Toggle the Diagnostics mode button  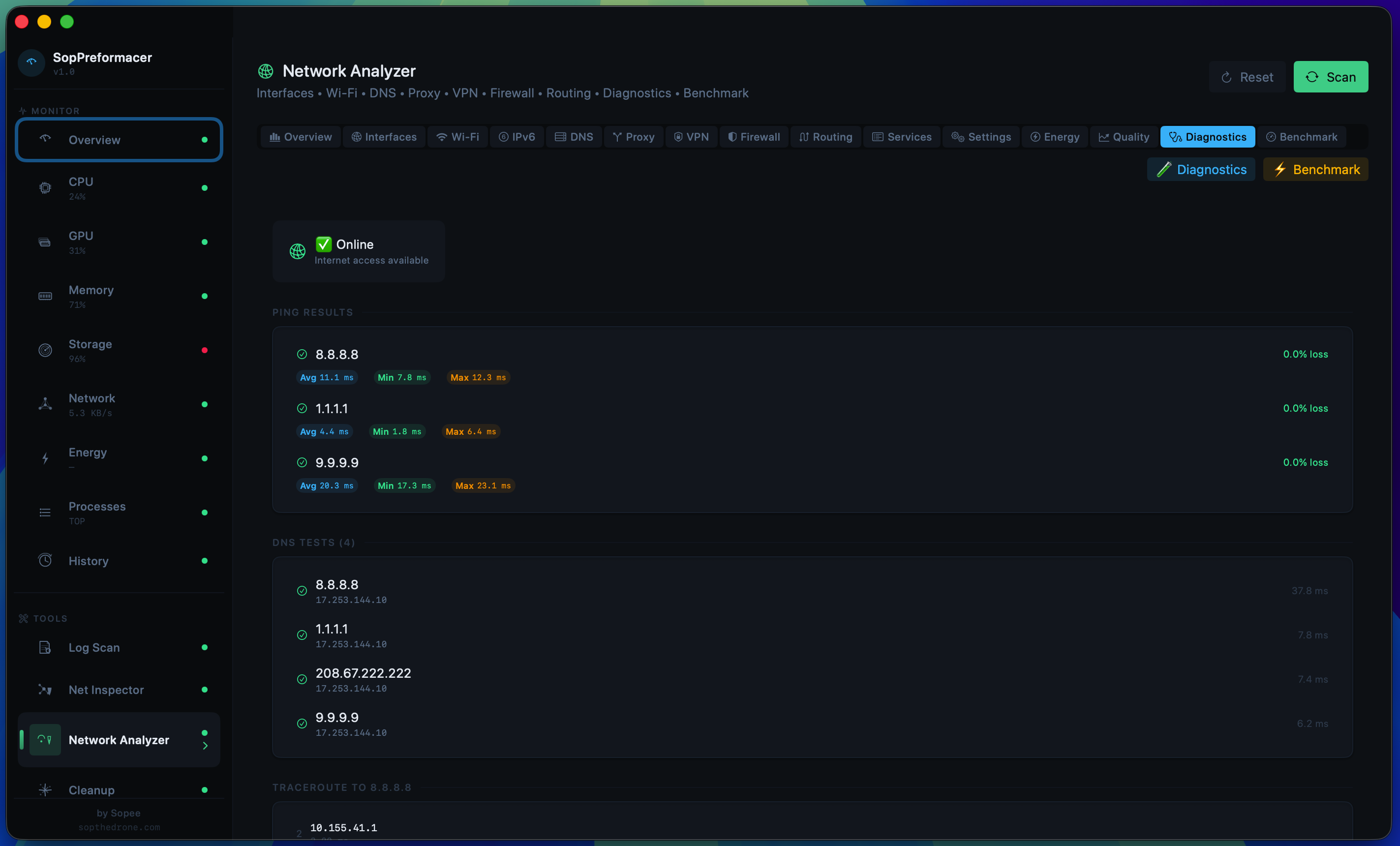[x=1201, y=169]
